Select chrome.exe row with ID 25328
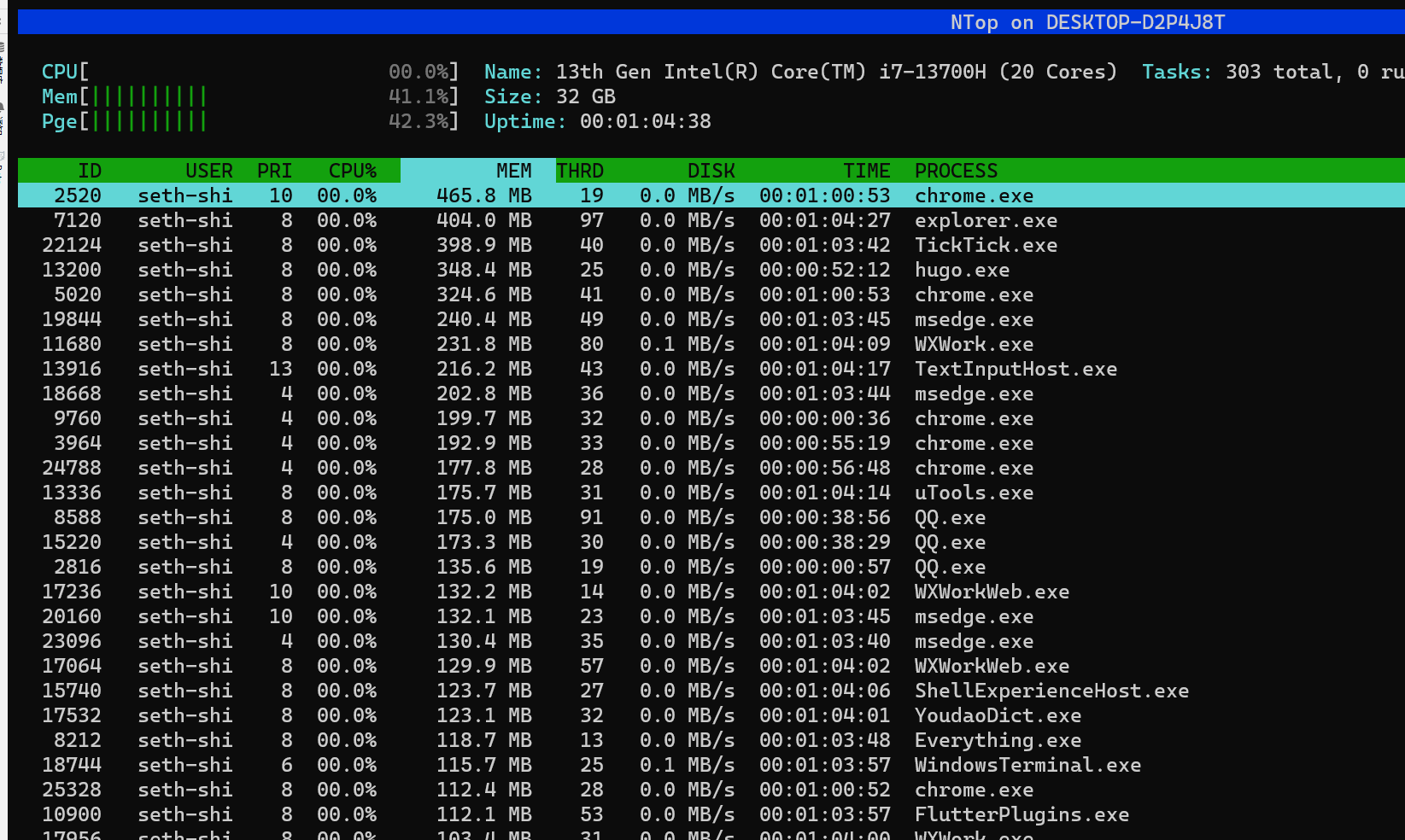1405x840 pixels. click(x=711, y=790)
